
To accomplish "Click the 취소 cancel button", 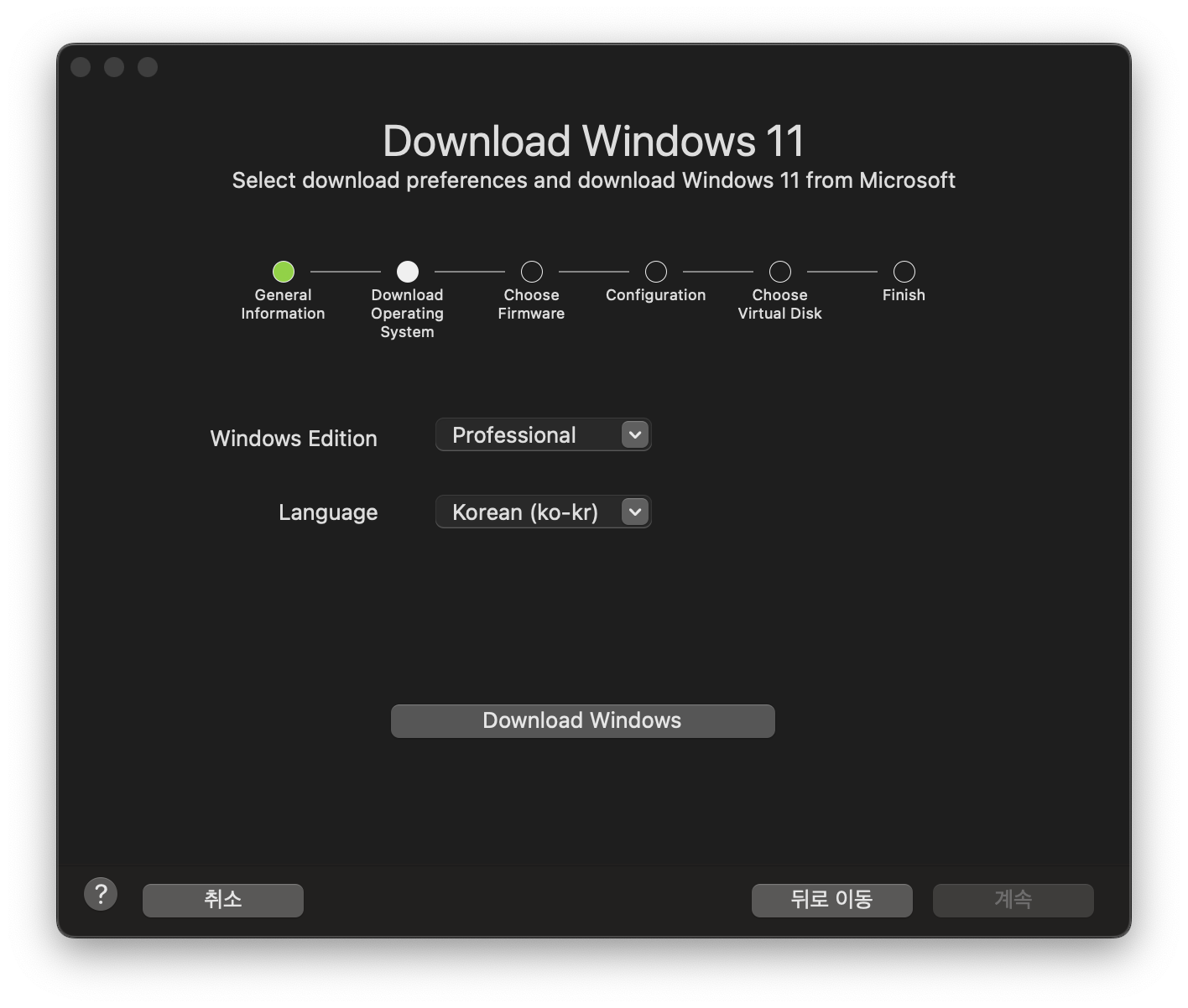I will 223,900.
